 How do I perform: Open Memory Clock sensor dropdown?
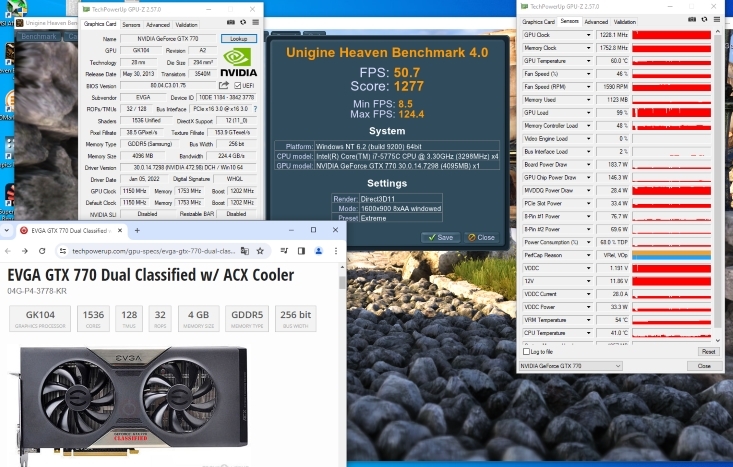pyautogui.click(x=589, y=48)
